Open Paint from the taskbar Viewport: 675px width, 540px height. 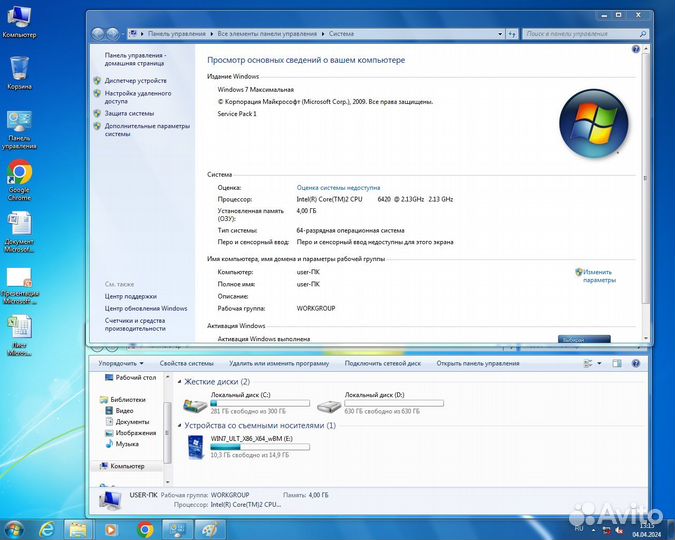210,529
